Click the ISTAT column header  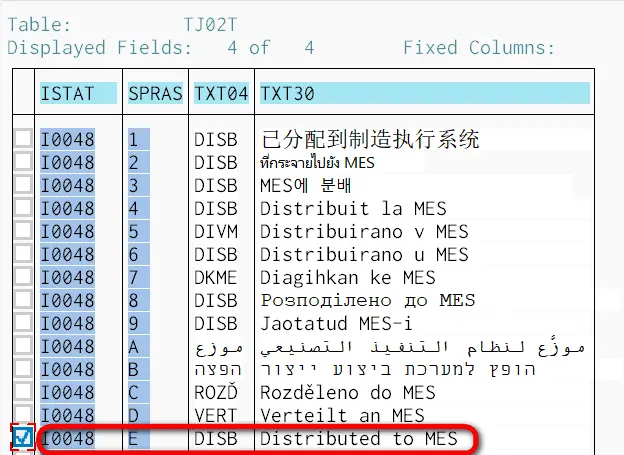[78, 94]
